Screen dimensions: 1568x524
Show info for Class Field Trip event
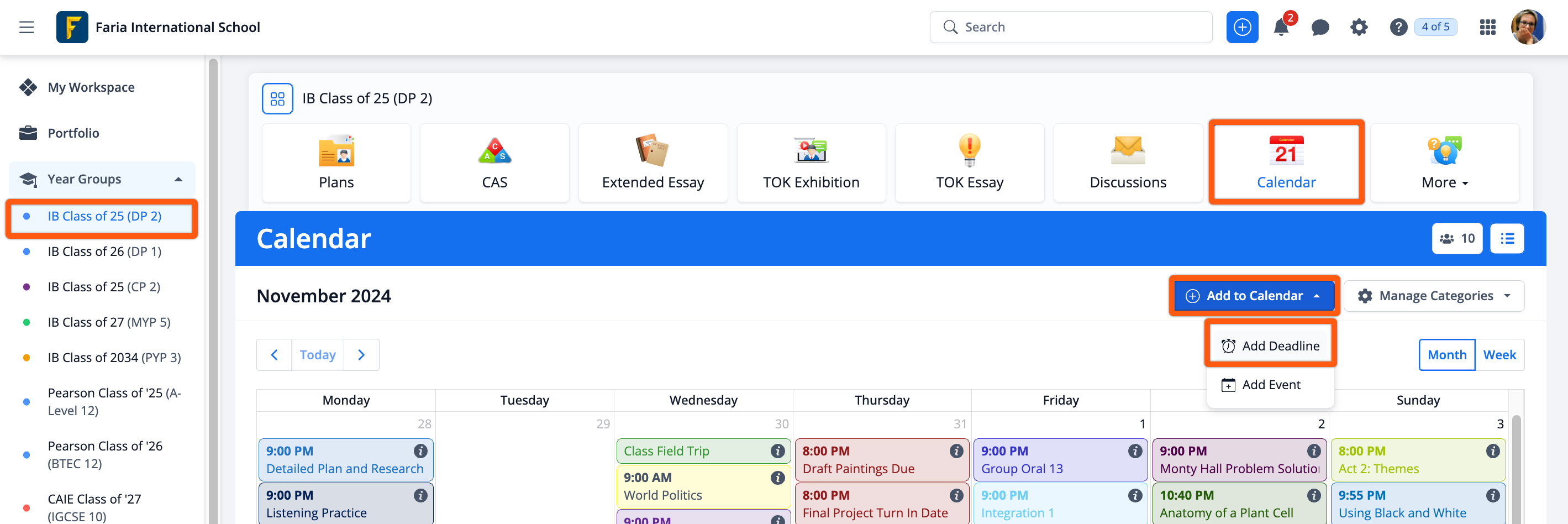[777, 451]
